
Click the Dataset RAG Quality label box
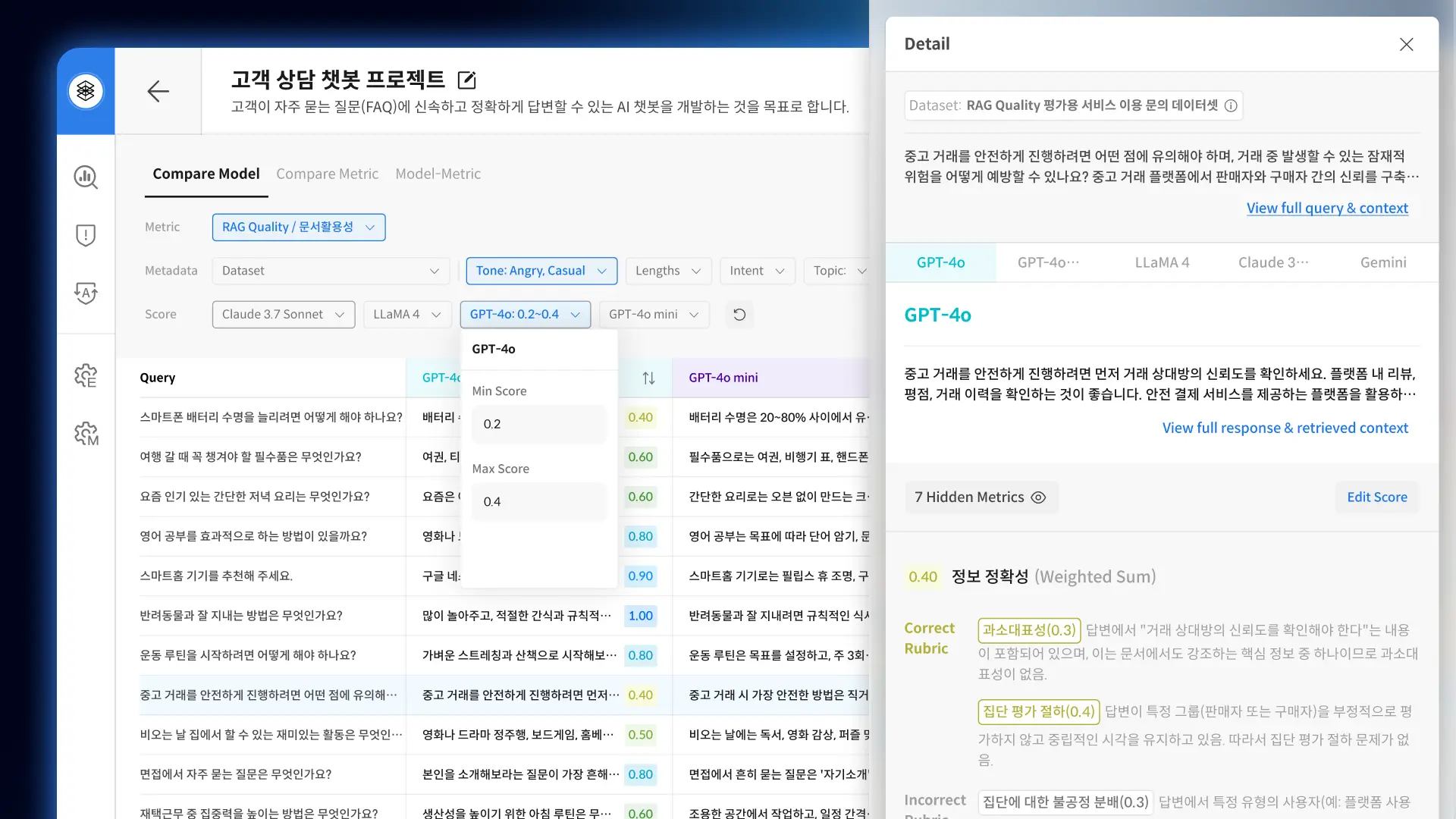pos(1073,105)
